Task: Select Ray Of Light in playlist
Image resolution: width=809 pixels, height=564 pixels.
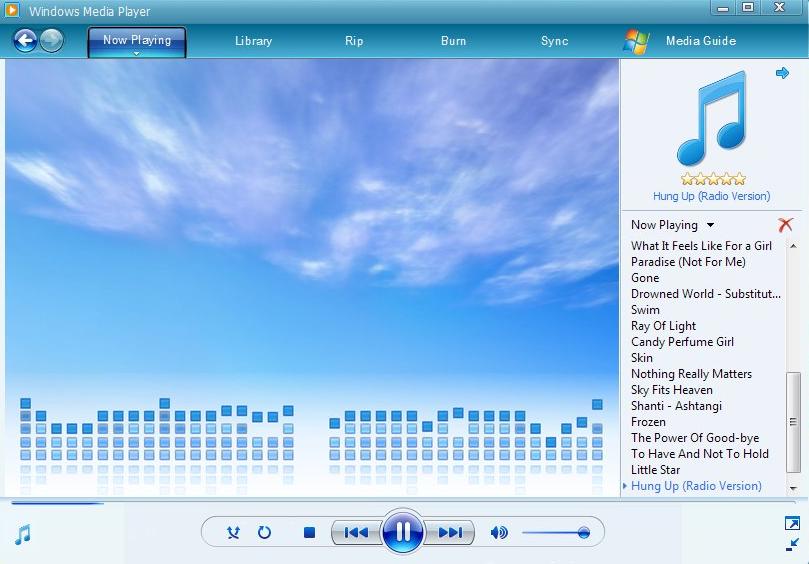Action: pyautogui.click(x=664, y=326)
